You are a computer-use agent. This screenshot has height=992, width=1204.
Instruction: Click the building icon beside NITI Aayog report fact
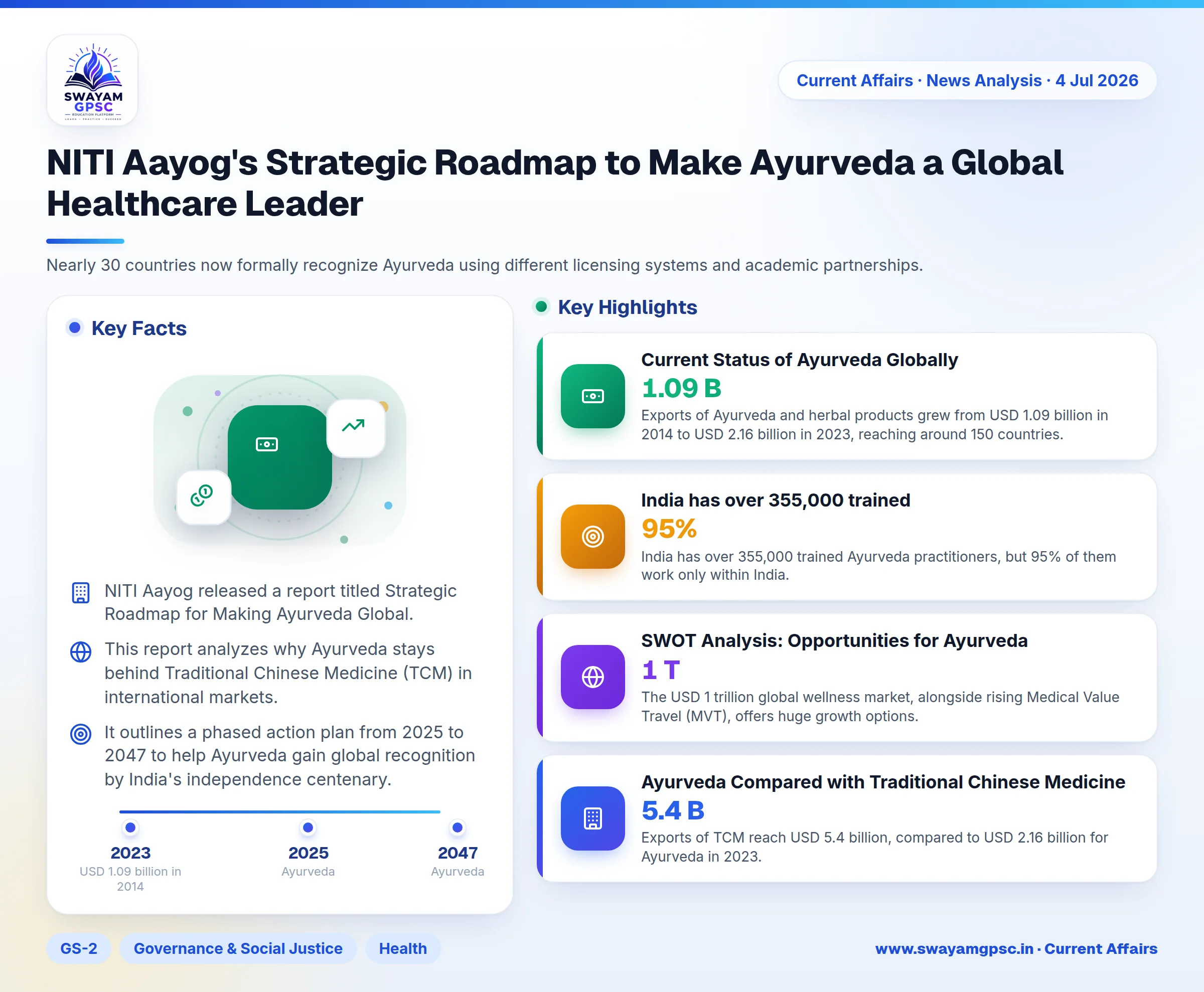tap(81, 593)
